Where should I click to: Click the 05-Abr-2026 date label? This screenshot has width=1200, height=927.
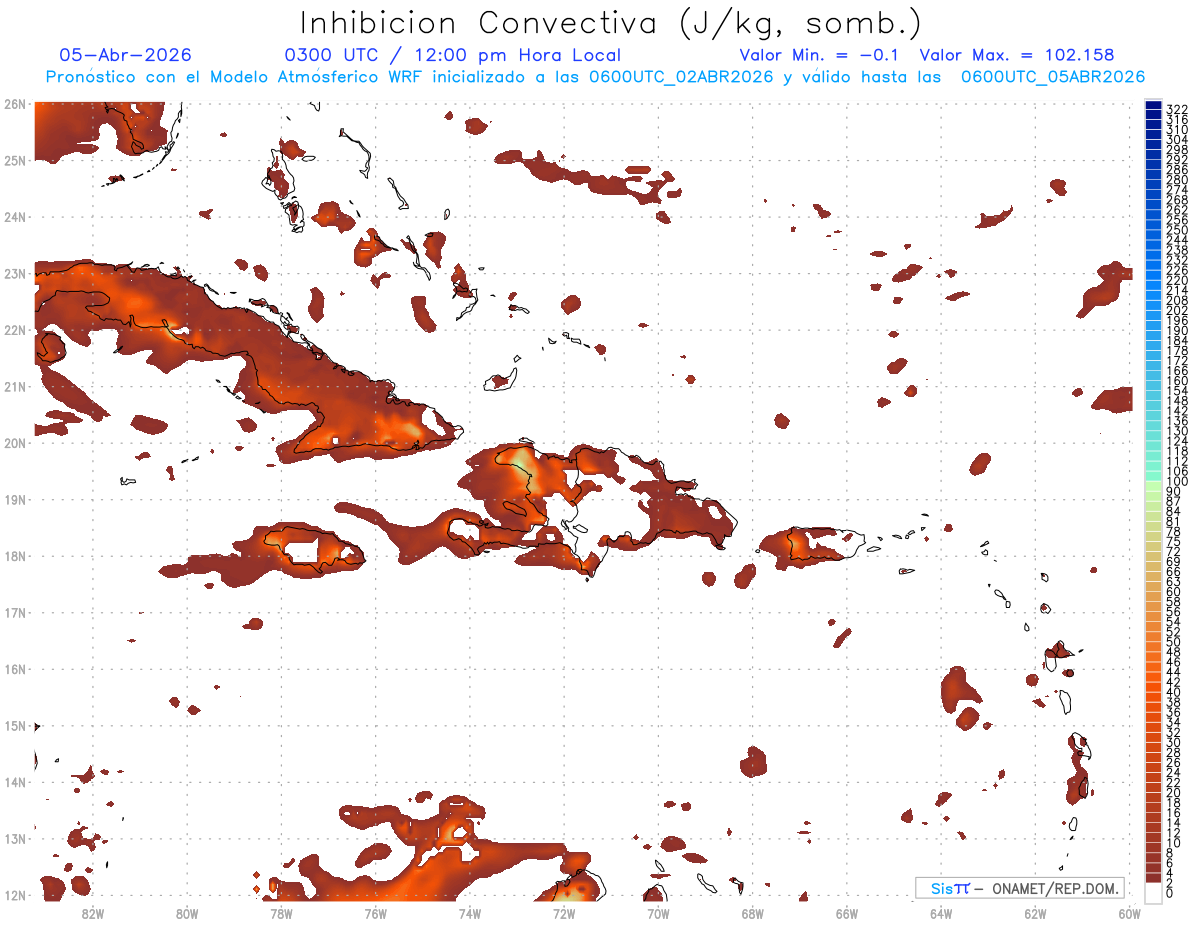click(x=125, y=55)
